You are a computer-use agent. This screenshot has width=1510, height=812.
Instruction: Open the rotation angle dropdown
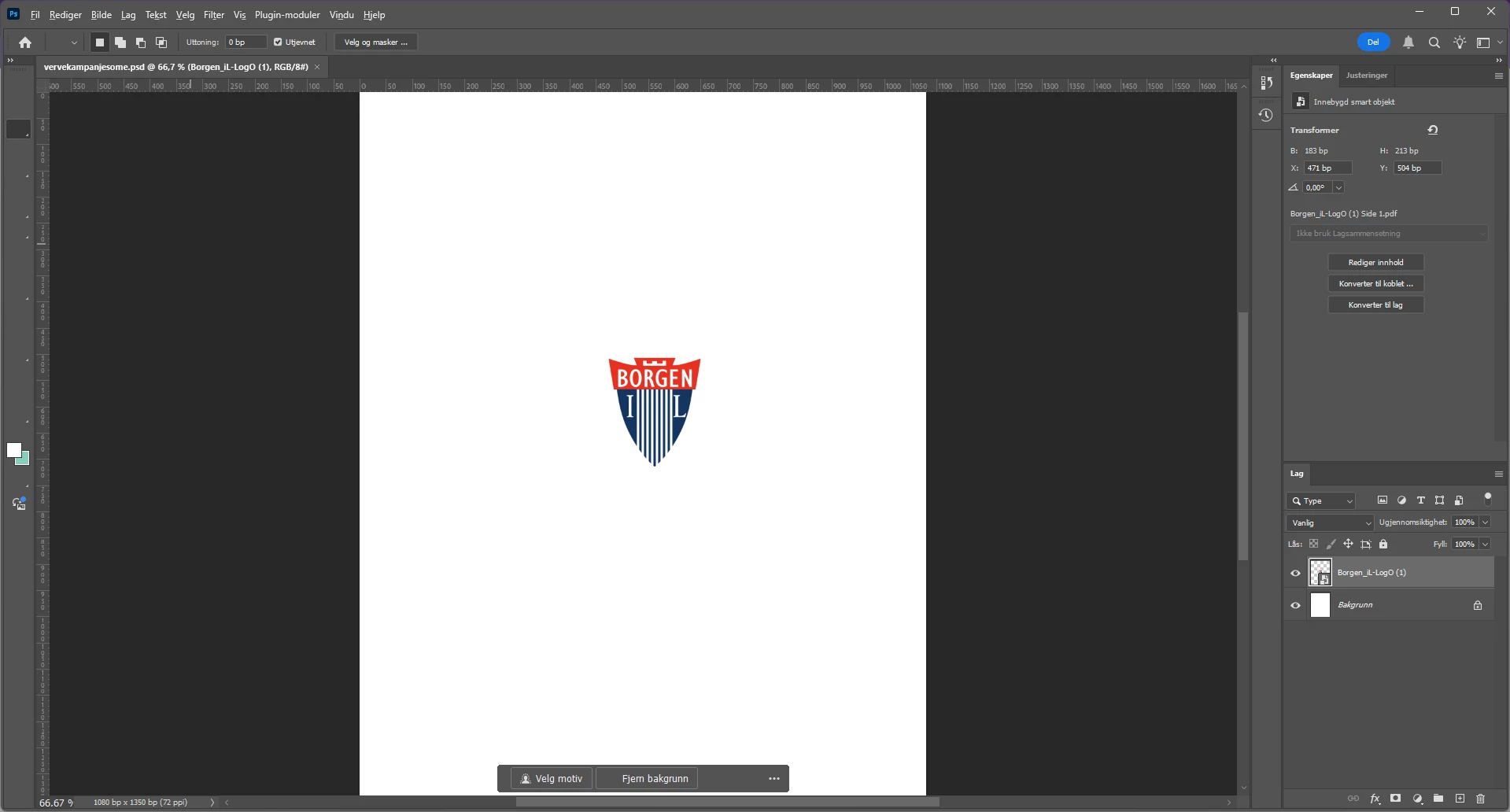coord(1338,187)
